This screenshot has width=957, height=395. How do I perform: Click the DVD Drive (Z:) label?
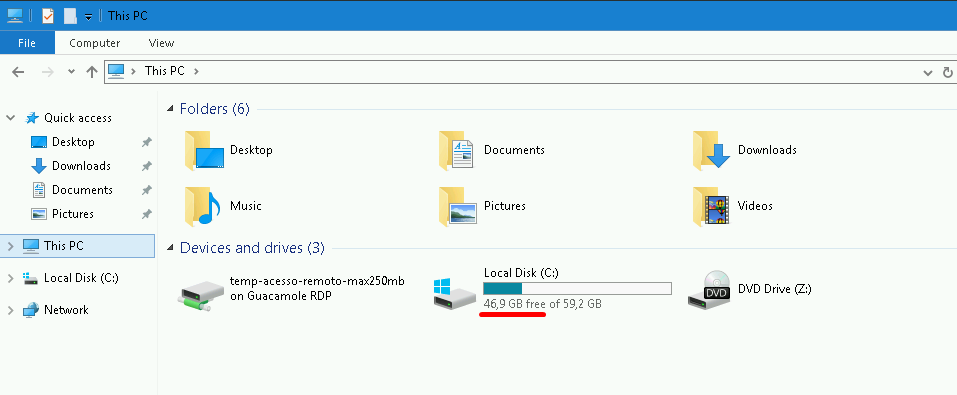click(775, 289)
